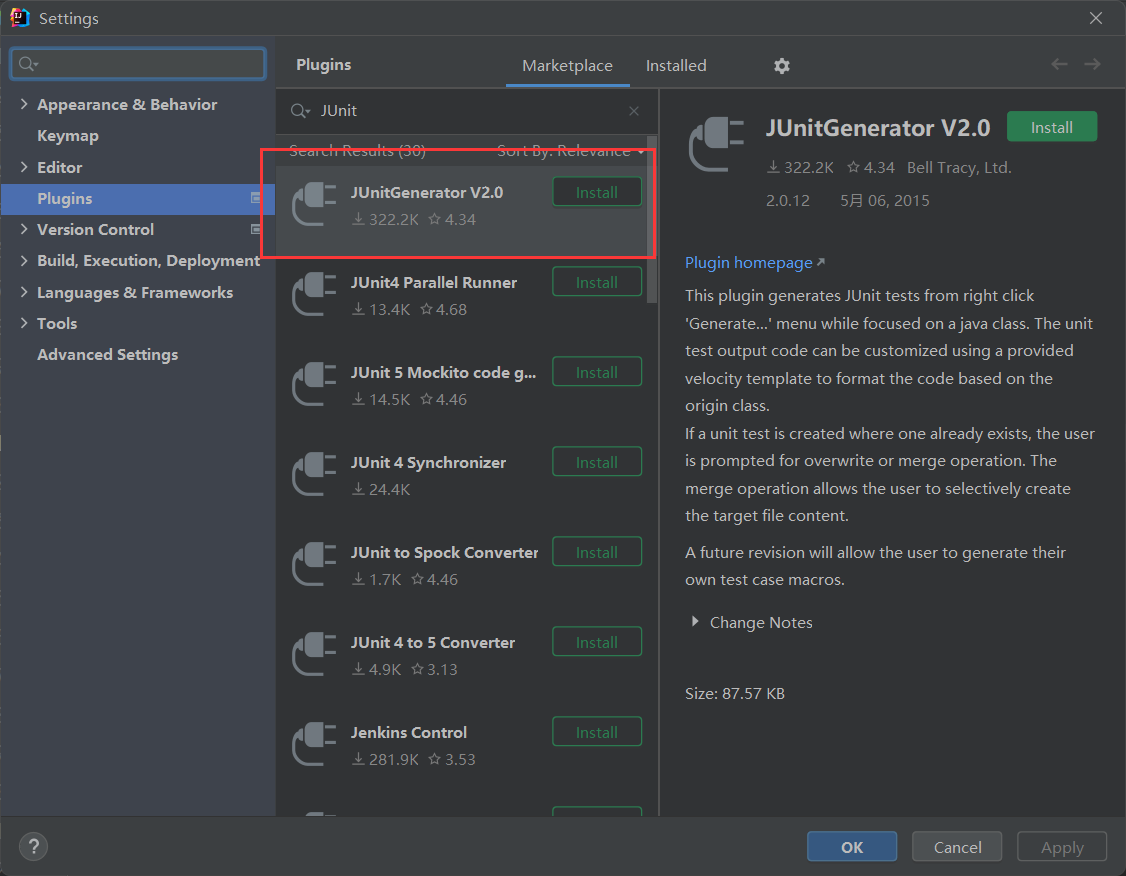The height and width of the screenshot is (876, 1126).
Task: Click JUnit 4 to 5 Converter plug icon
Action: point(315,654)
